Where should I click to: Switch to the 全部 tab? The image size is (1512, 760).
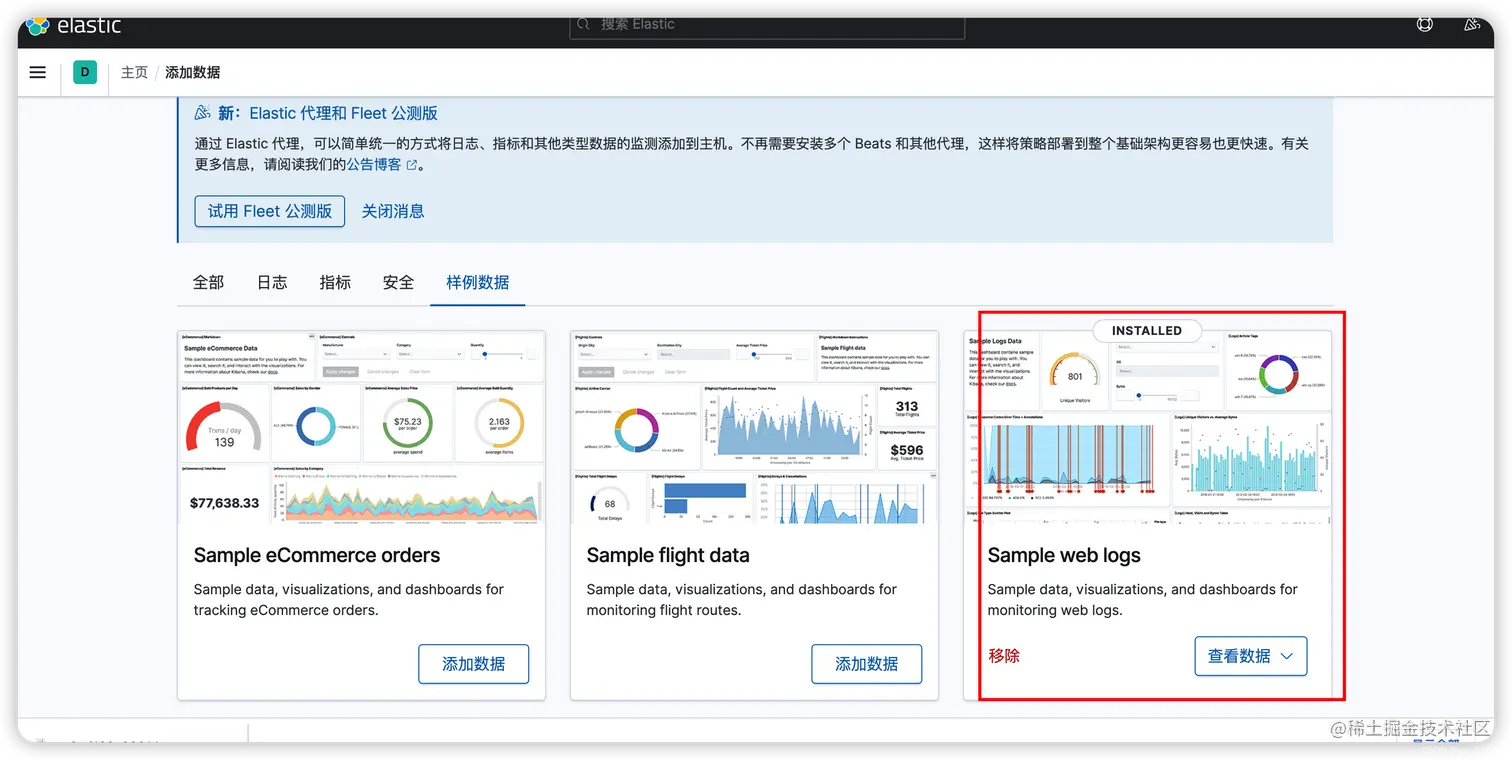(208, 282)
